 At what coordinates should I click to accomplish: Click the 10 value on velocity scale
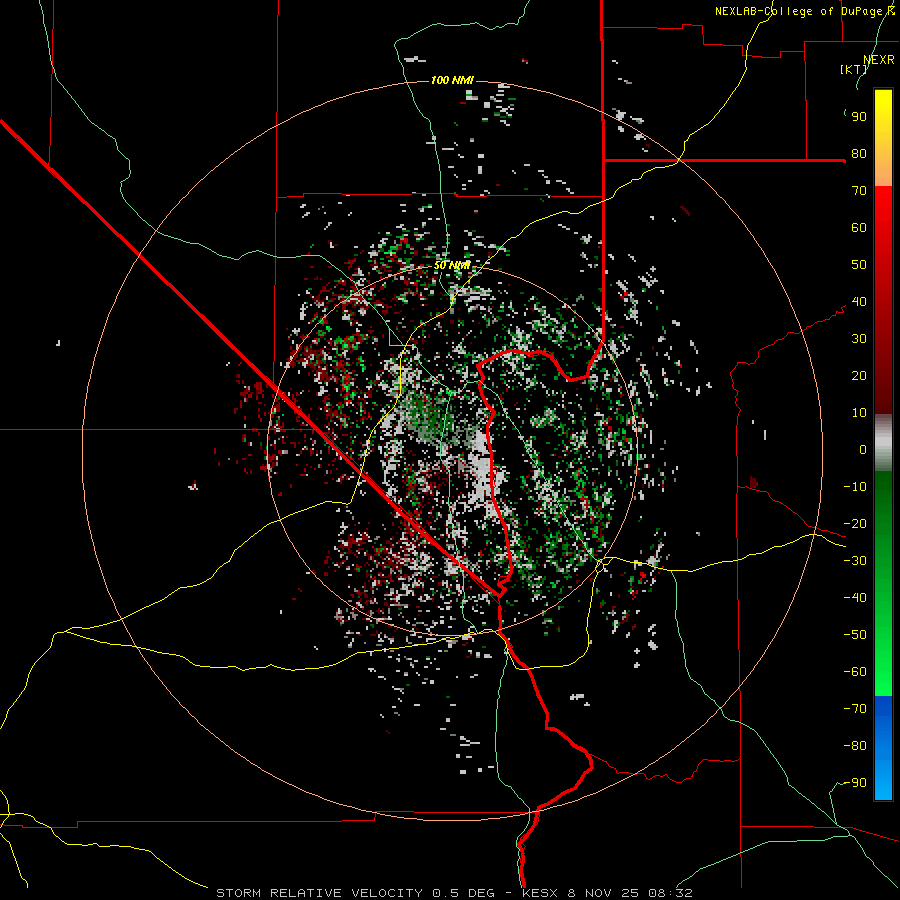(859, 413)
